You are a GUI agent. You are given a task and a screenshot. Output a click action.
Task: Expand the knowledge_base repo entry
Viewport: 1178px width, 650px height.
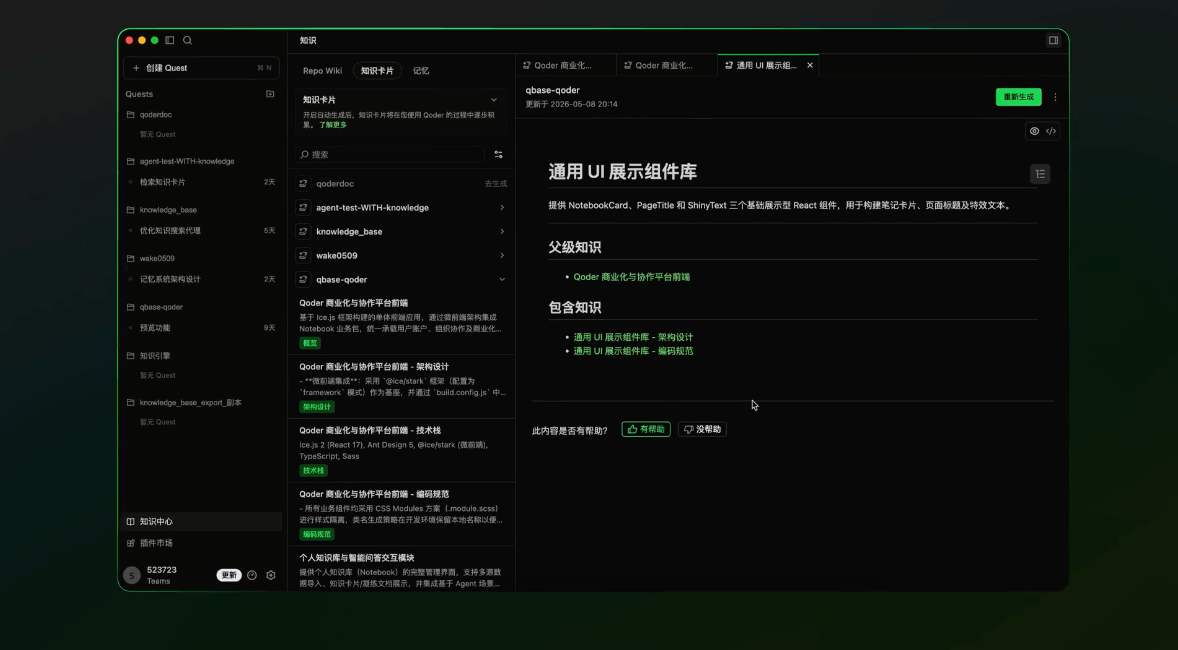coord(400,231)
